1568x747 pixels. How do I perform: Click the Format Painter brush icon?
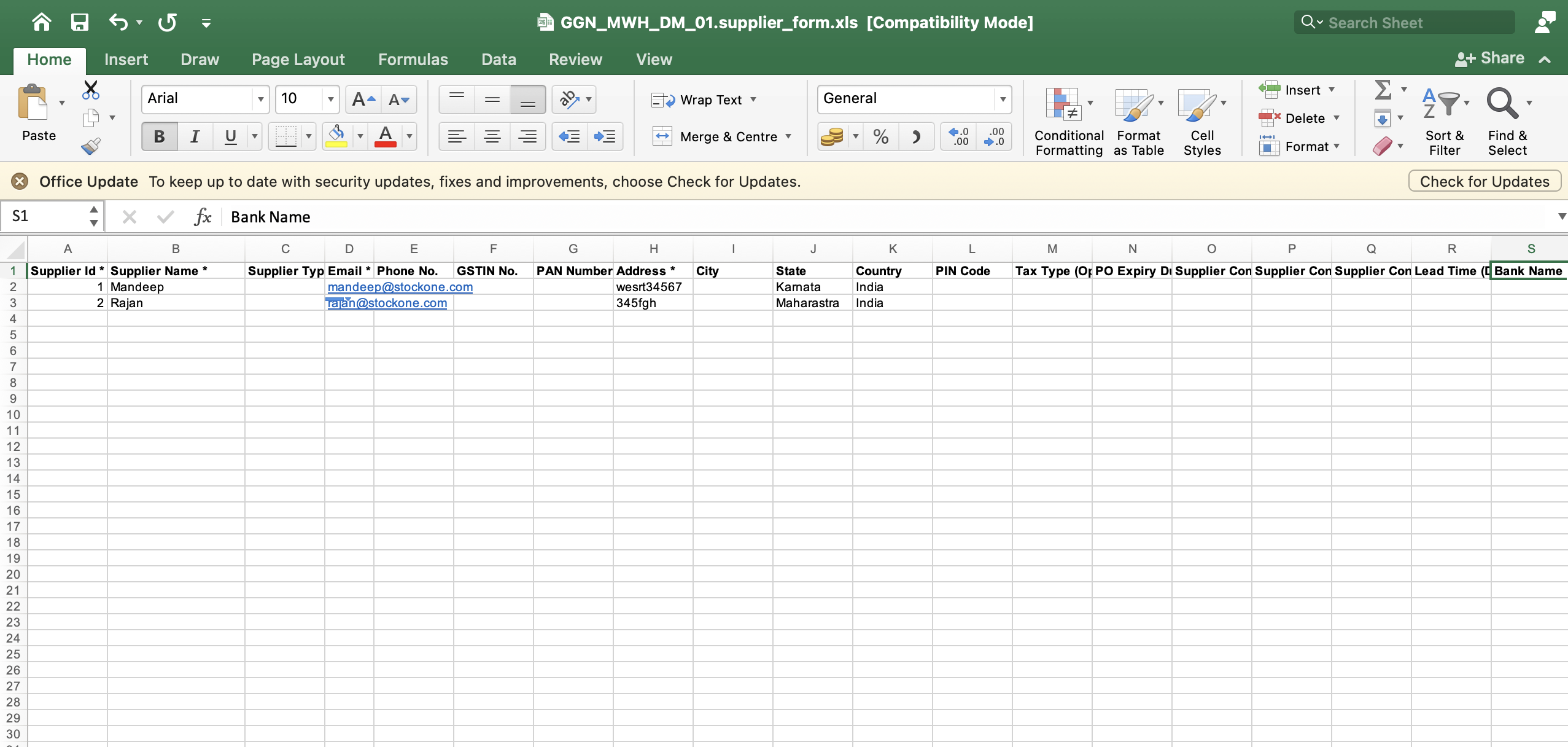pos(90,146)
